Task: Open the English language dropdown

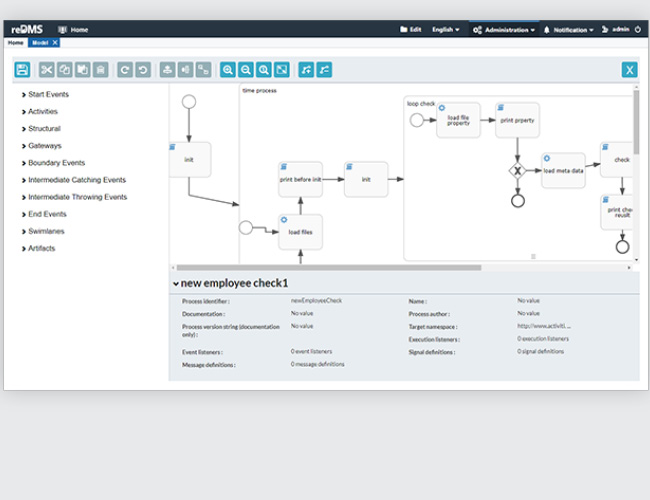Action: [x=445, y=30]
